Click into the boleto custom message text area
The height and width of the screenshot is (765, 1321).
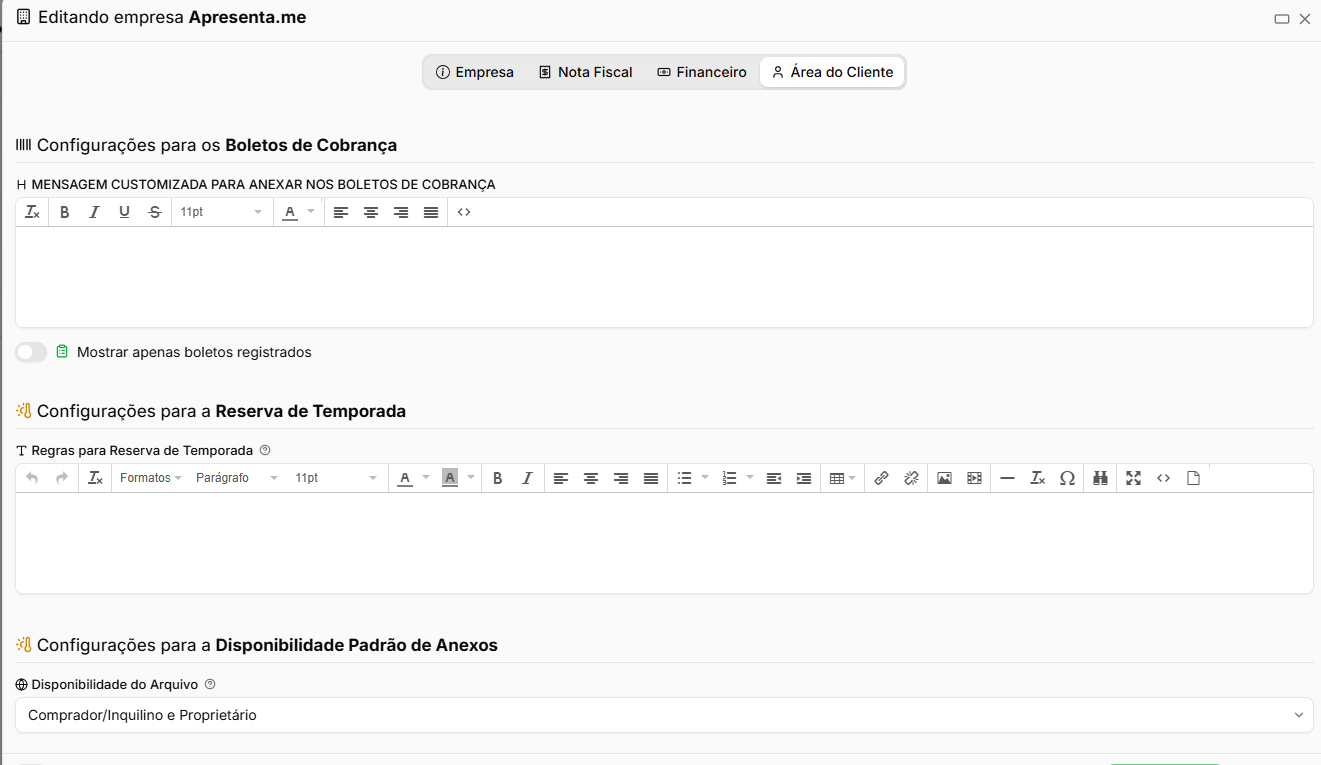[664, 277]
